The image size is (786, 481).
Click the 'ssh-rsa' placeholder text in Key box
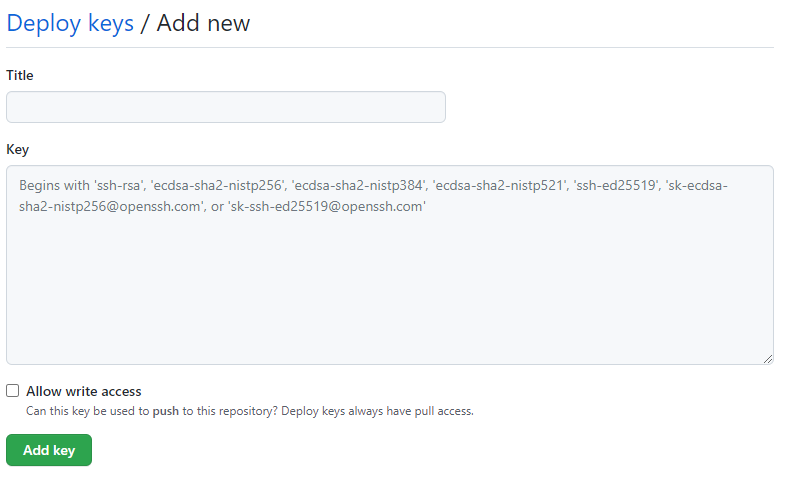[118, 185]
